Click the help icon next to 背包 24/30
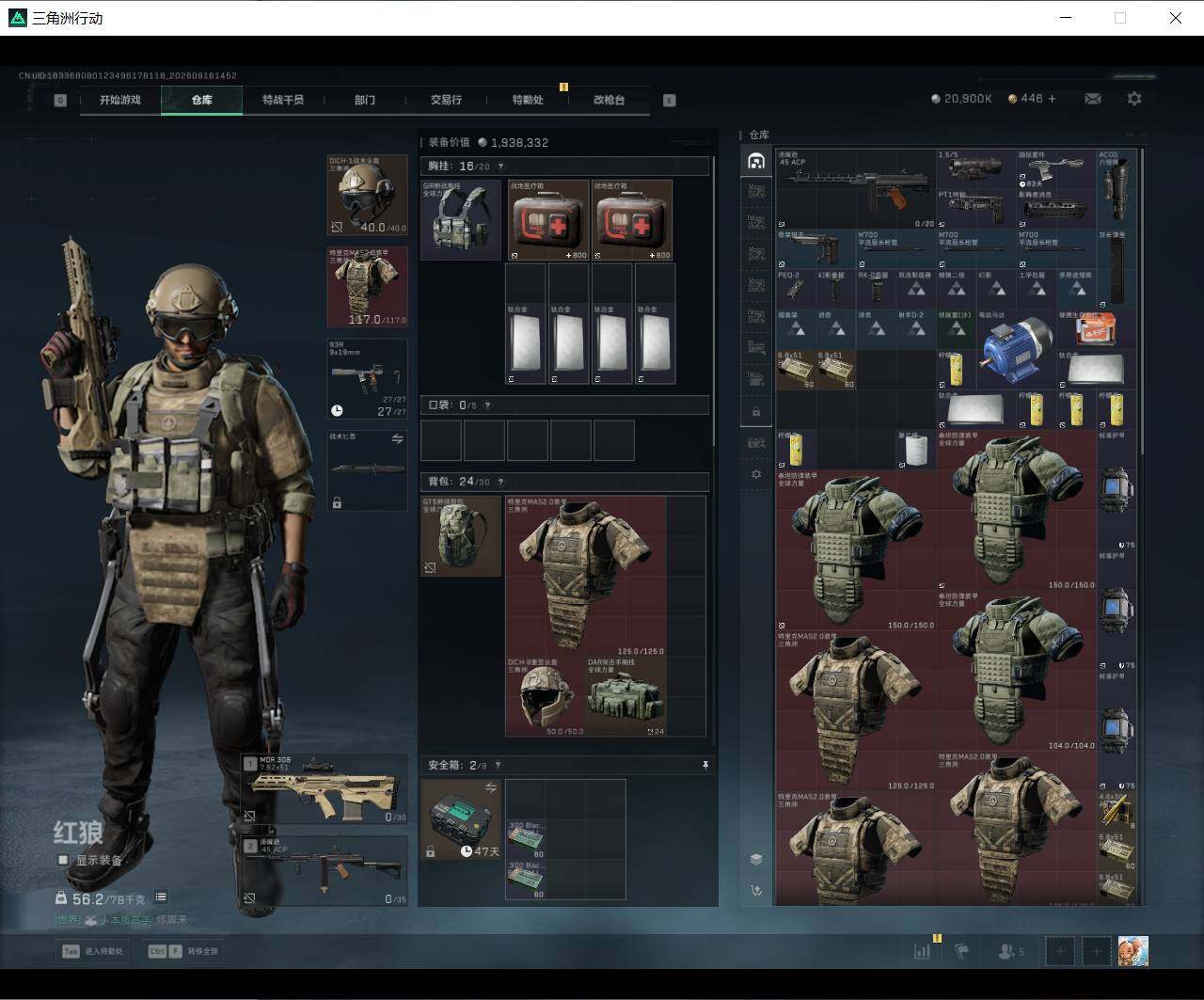The width and height of the screenshot is (1204, 1000). click(x=500, y=482)
